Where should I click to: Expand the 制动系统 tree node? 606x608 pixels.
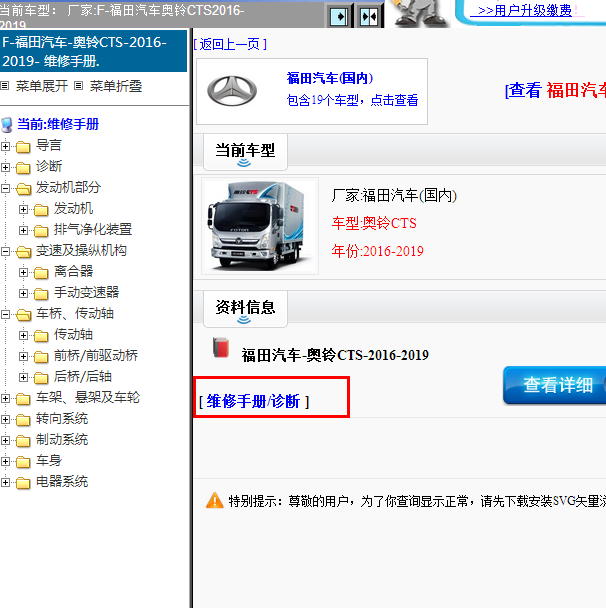(x=5, y=440)
